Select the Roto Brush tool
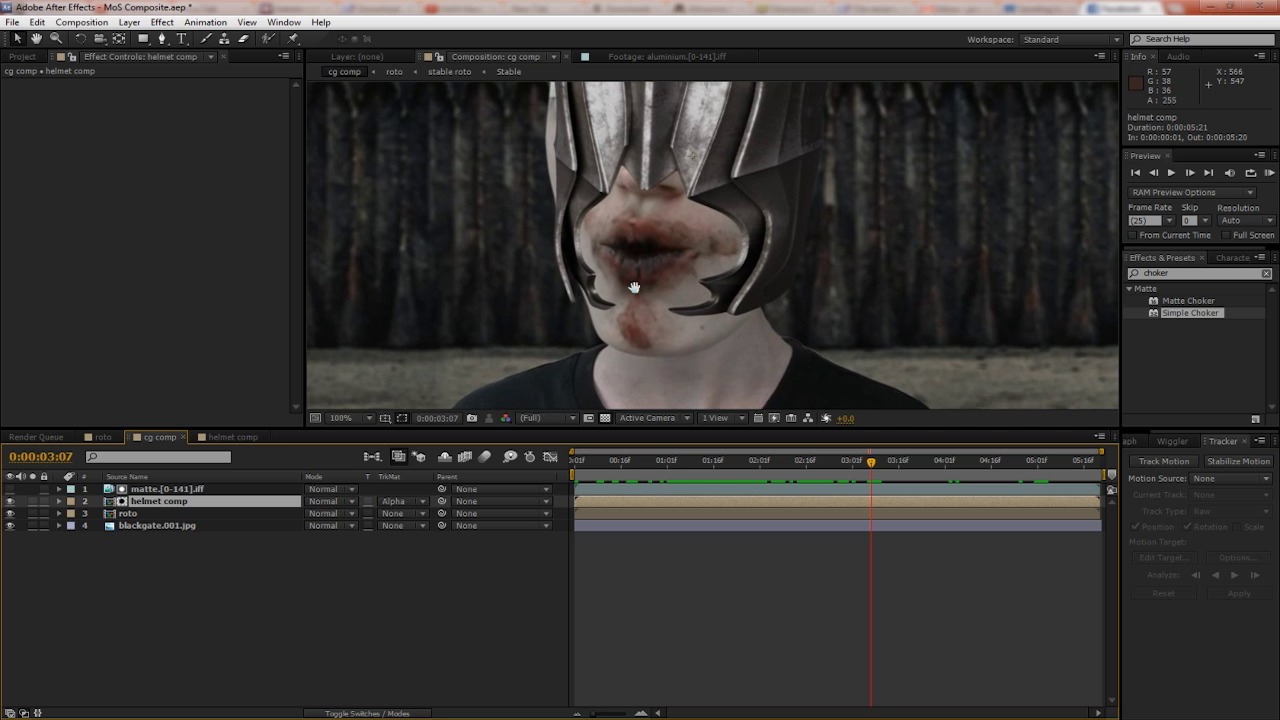This screenshot has width=1280, height=720. coord(268,39)
